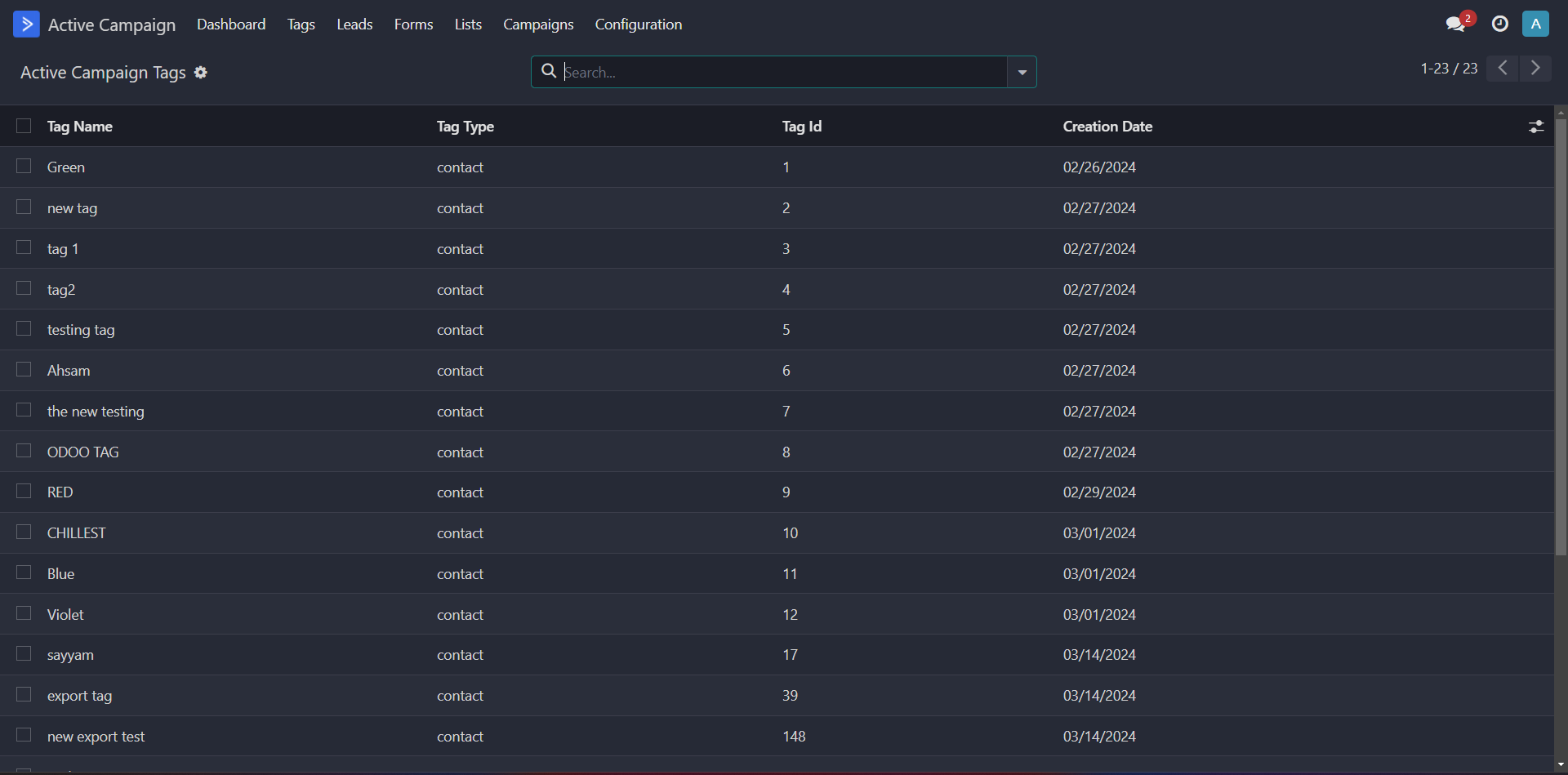Image resolution: width=1568 pixels, height=775 pixels.
Task: Sort by the Tag Type column header
Action: (x=465, y=127)
